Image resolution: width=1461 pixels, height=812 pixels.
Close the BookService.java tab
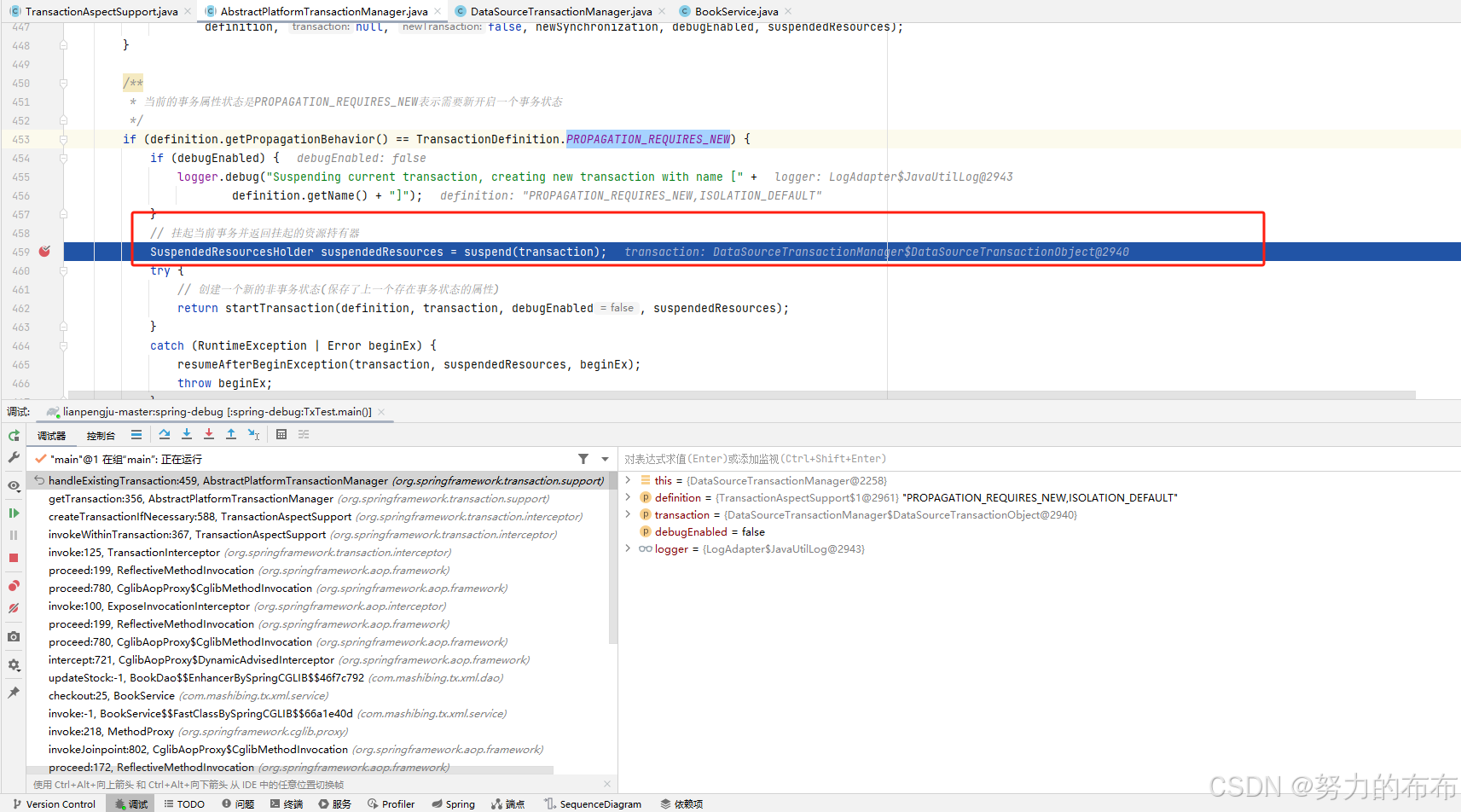(x=788, y=11)
